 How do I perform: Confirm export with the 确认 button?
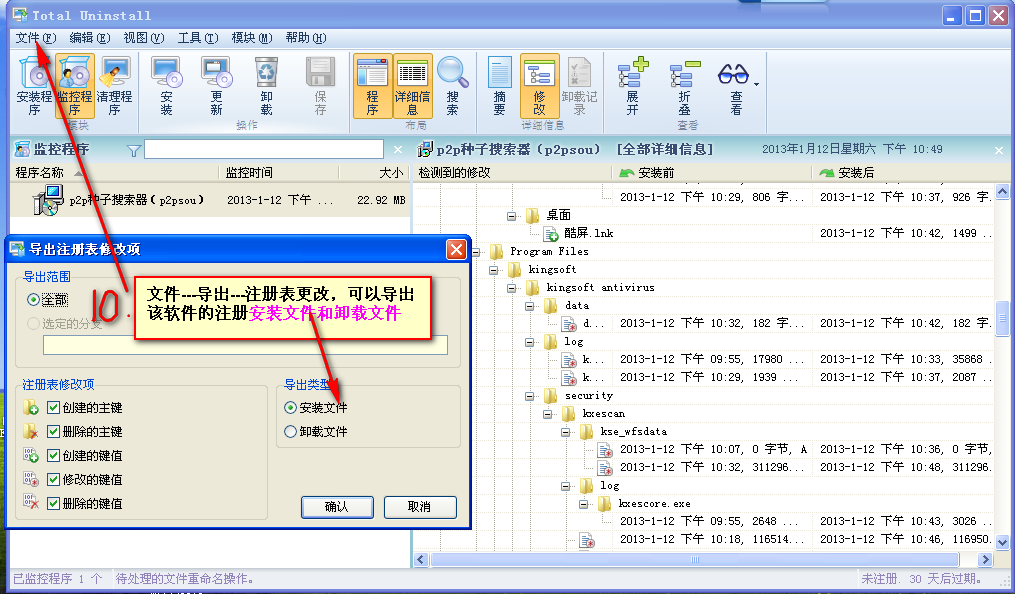click(x=337, y=507)
